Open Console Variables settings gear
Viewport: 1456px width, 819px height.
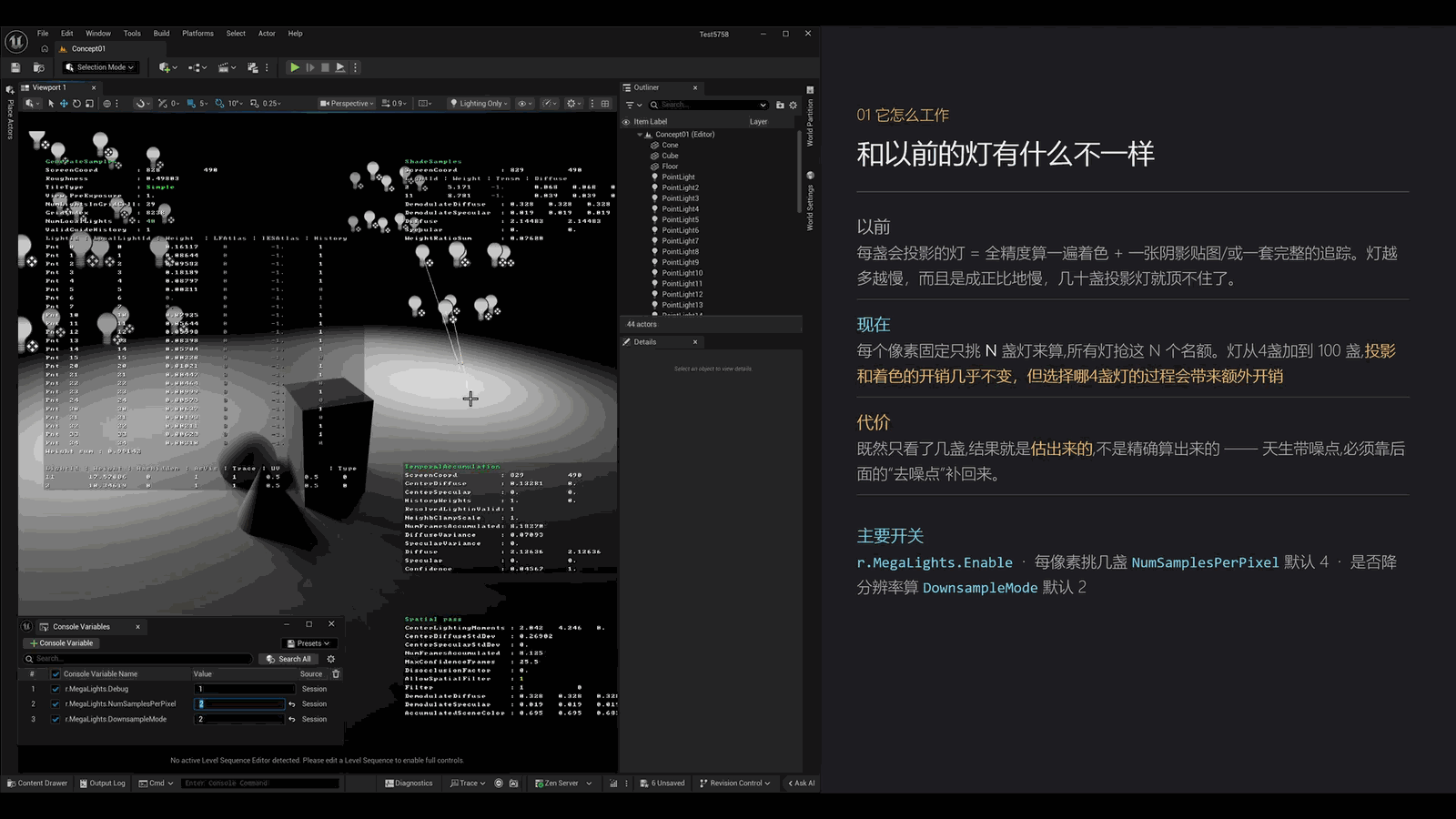331,659
